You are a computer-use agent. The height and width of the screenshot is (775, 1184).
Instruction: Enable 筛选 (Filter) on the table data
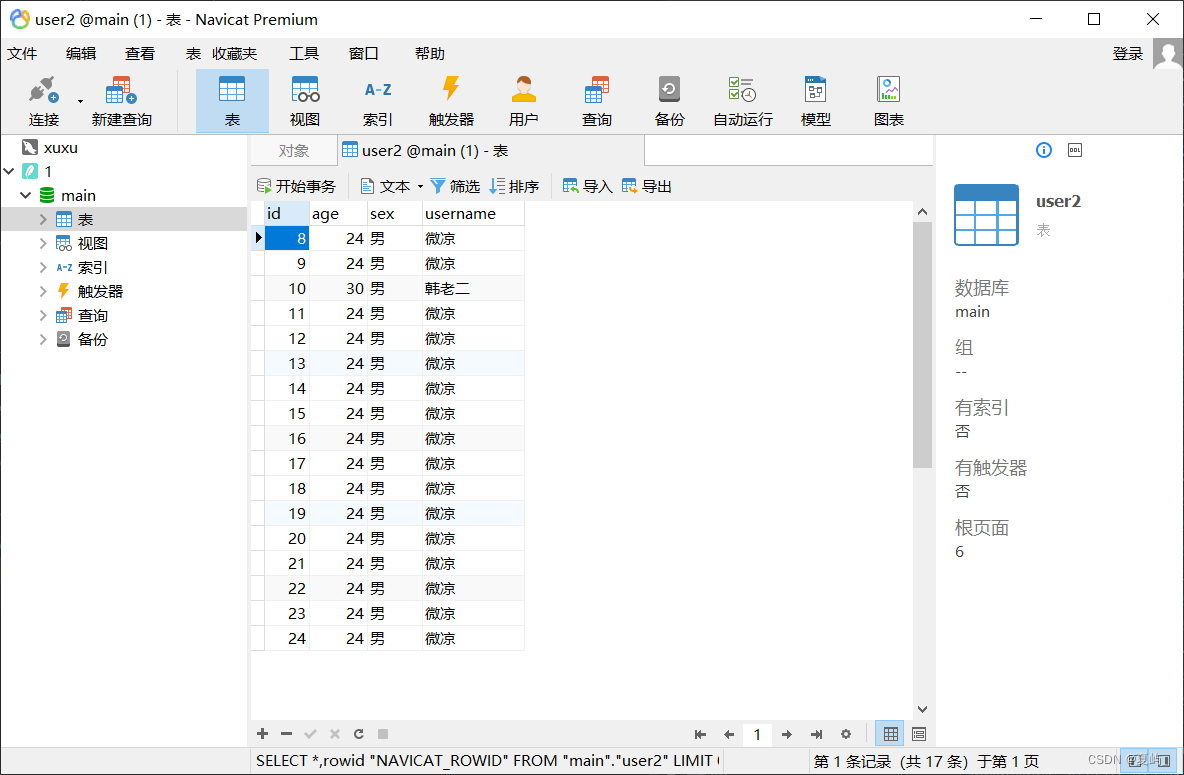[455, 185]
